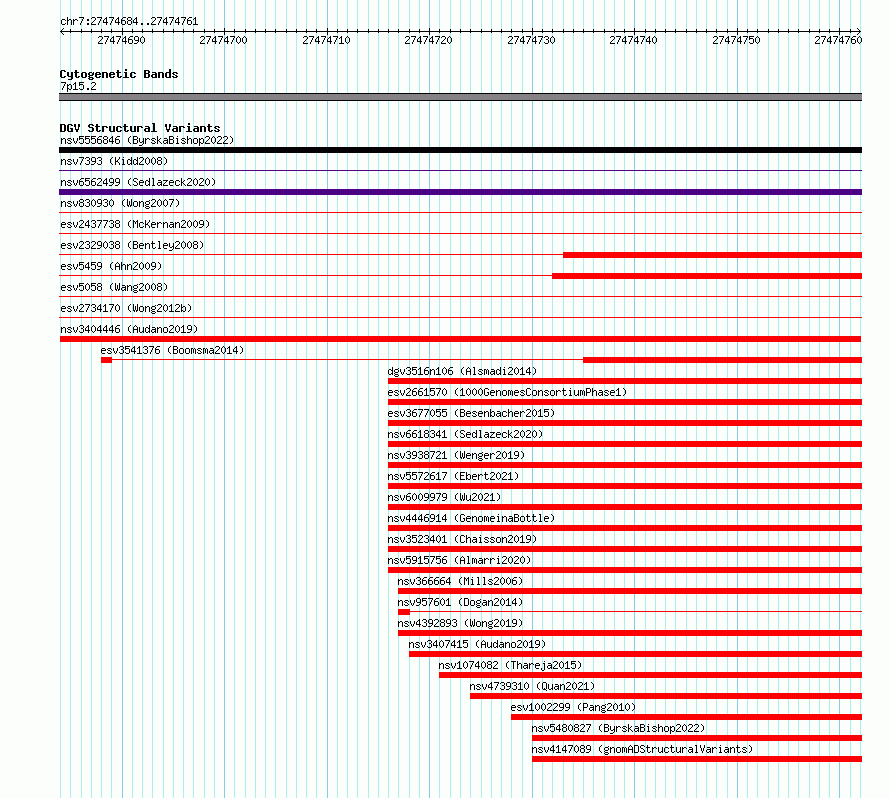Click the red nsv4147089 variant bar
The height and width of the screenshot is (798, 890).
point(697,759)
